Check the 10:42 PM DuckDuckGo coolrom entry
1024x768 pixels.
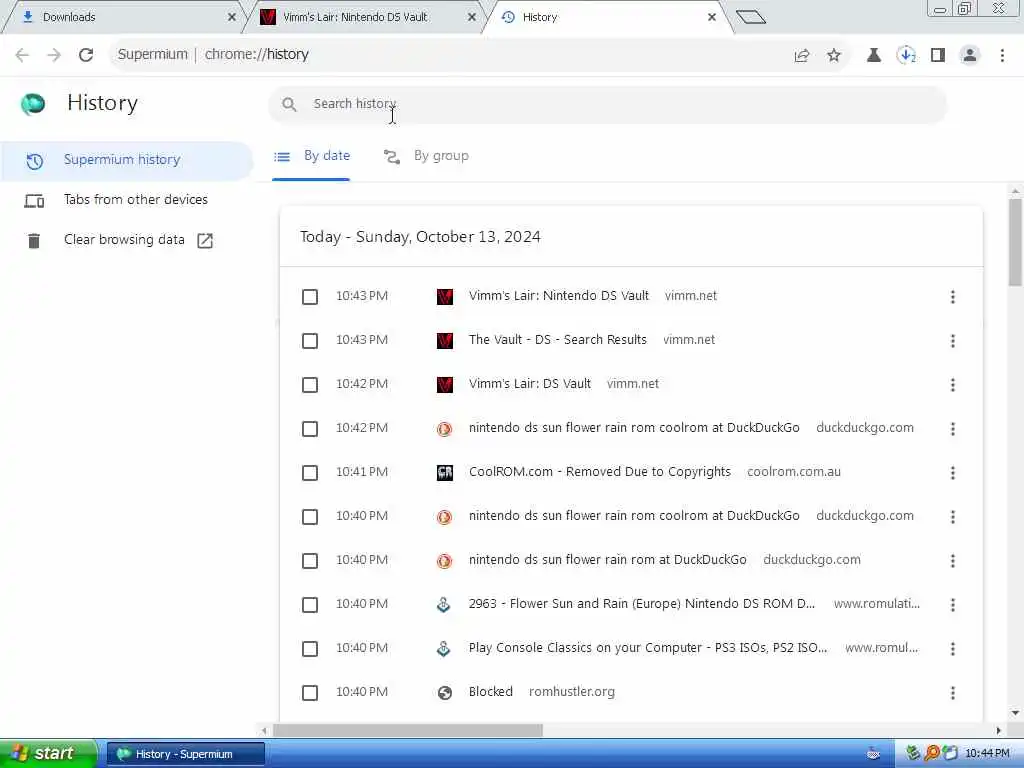click(x=310, y=429)
